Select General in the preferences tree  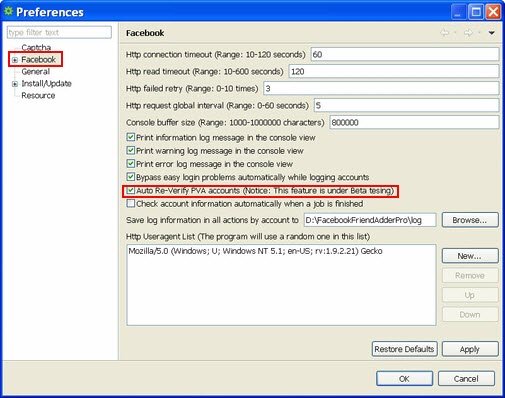[x=36, y=71]
